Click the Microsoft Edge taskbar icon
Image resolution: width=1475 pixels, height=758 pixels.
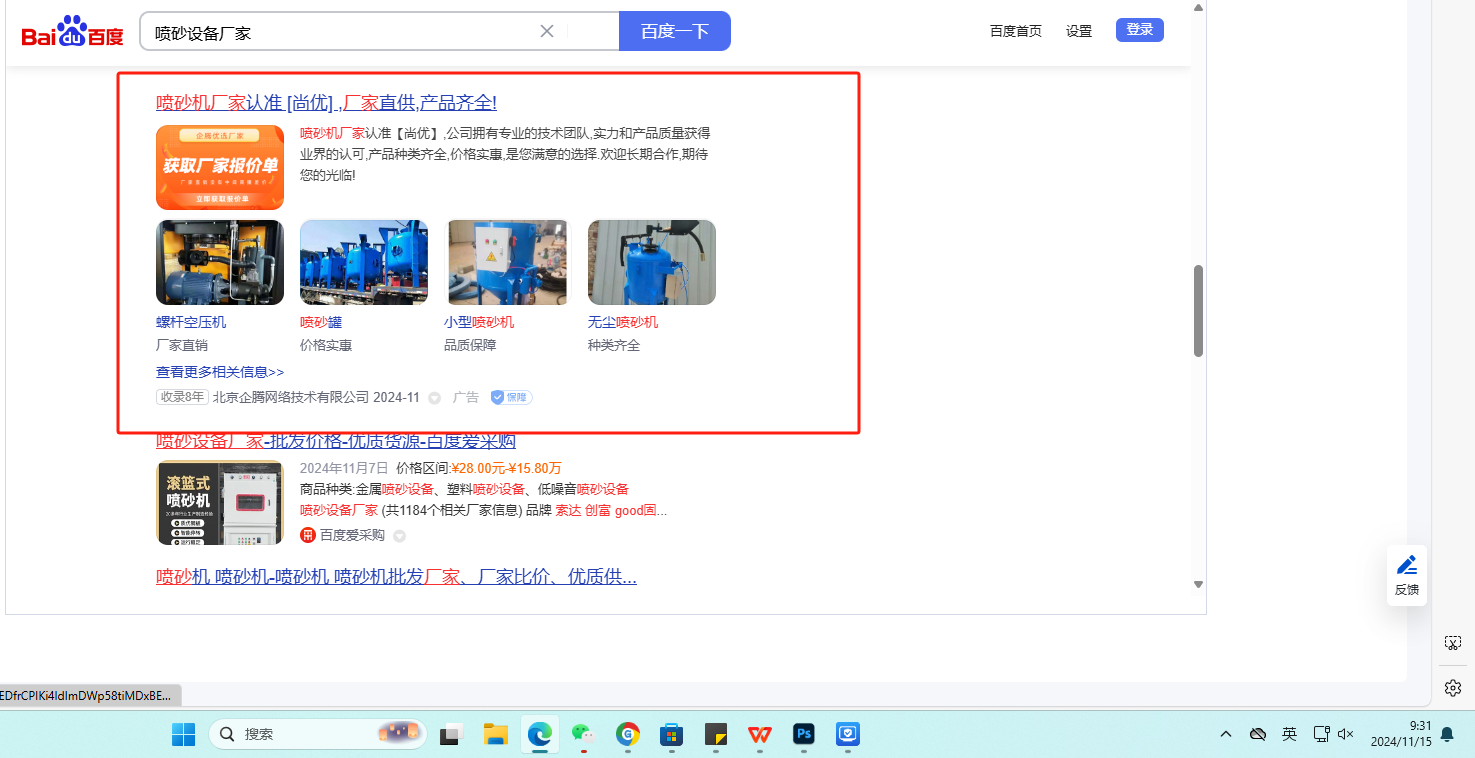click(x=540, y=734)
